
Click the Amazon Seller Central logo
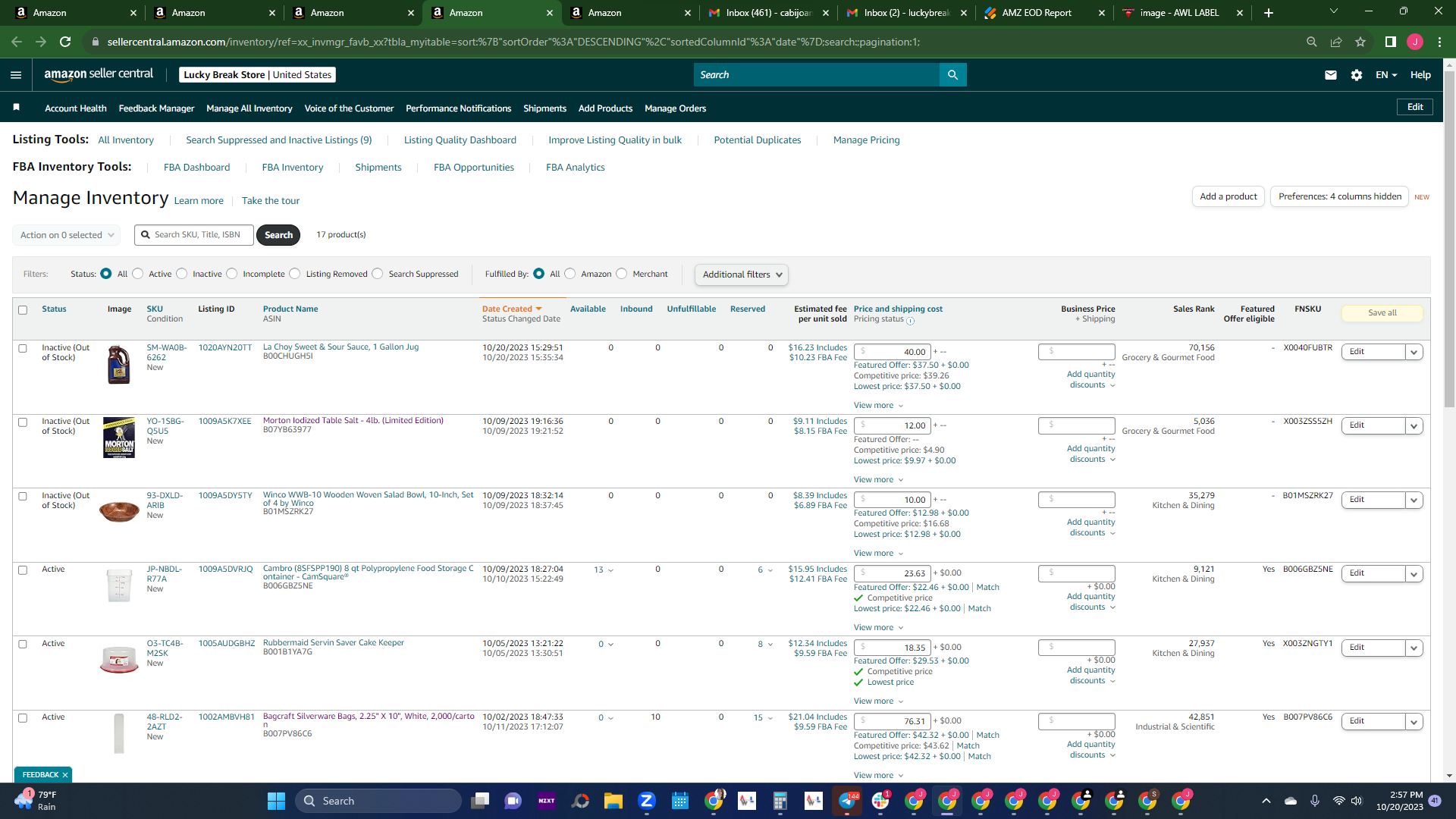(99, 74)
